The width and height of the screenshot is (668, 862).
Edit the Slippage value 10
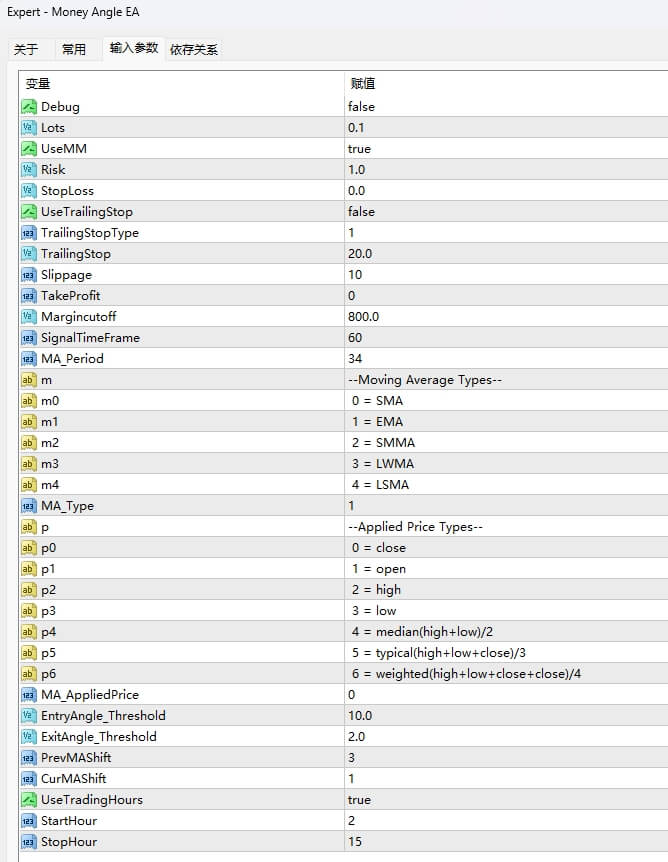click(x=355, y=274)
